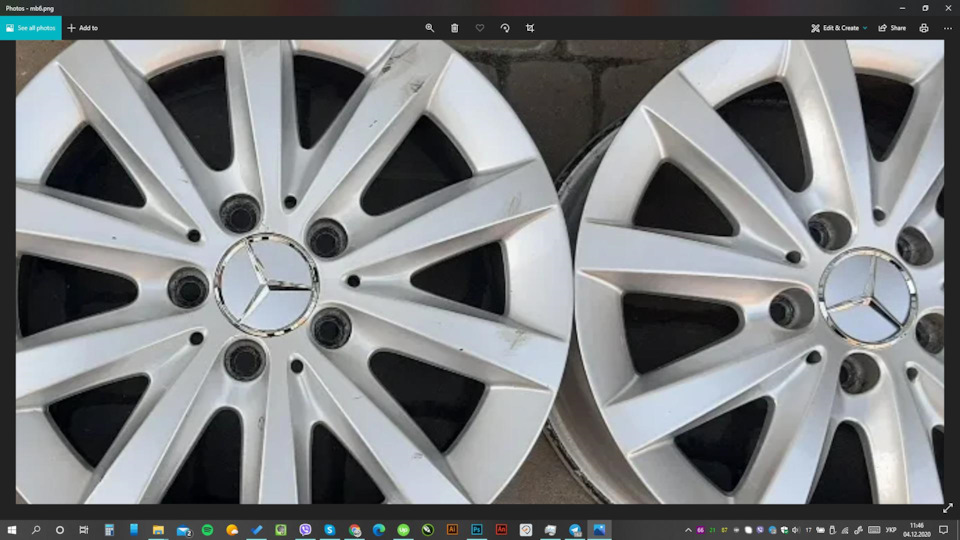Open Google Chrome from the taskbar
Image resolution: width=960 pixels, height=540 pixels.
(x=354, y=530)
